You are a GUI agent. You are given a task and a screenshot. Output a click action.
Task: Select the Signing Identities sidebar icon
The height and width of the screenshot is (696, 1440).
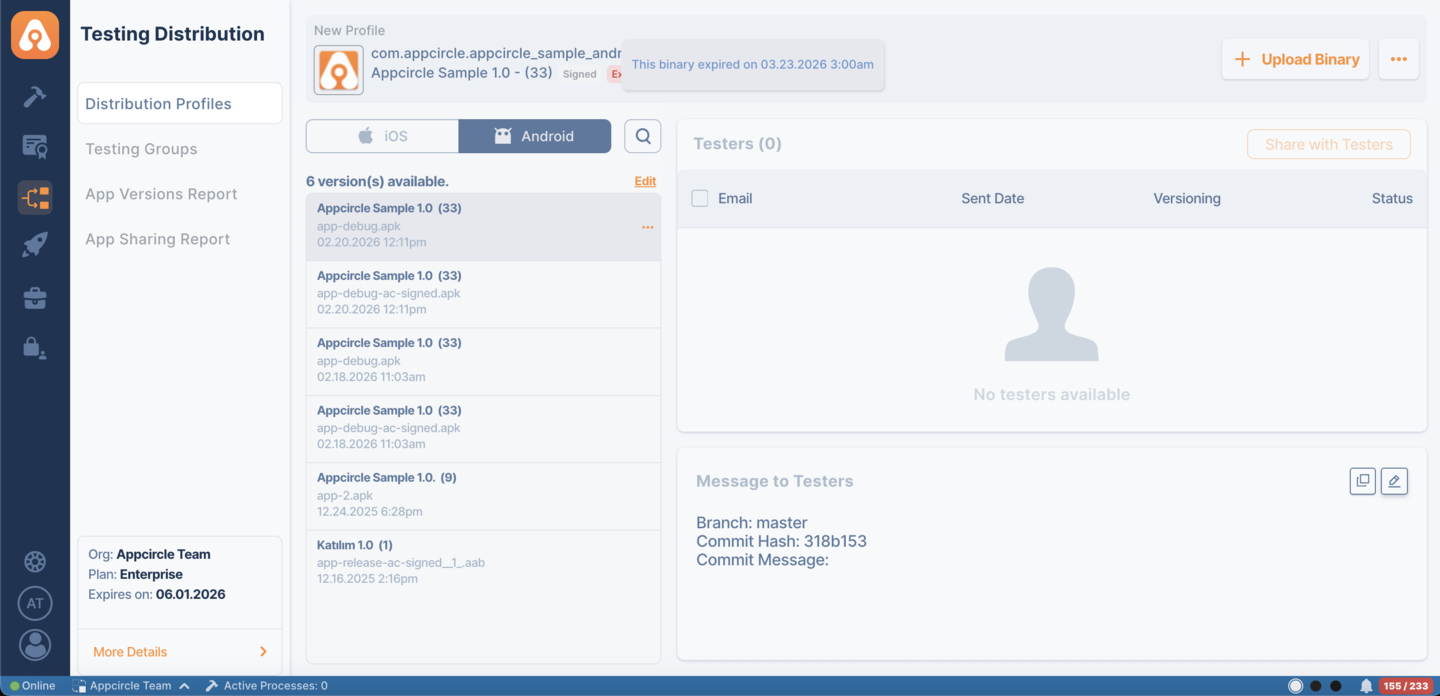click(35, 146)
